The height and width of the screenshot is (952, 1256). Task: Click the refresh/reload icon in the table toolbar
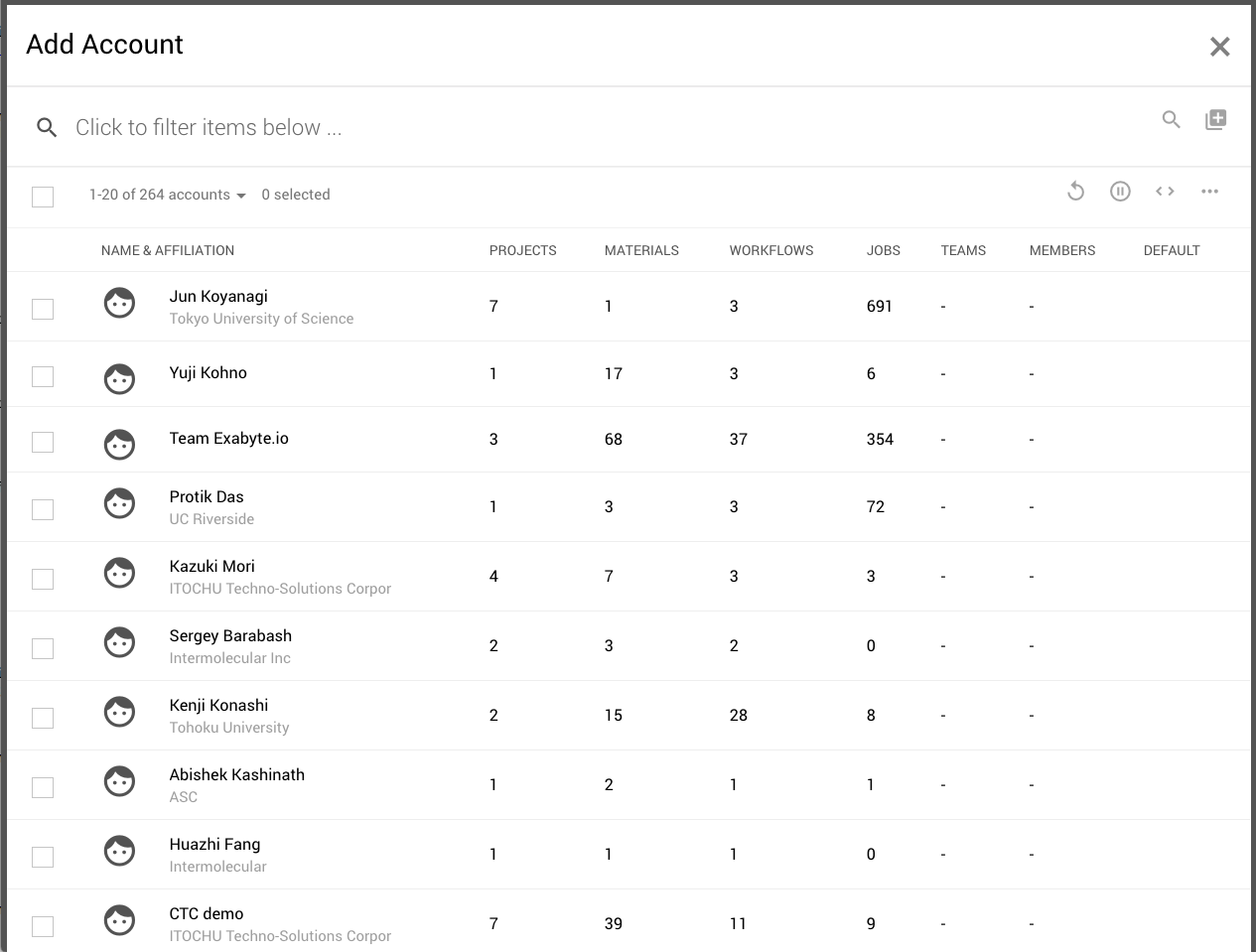click(1075, 191)
